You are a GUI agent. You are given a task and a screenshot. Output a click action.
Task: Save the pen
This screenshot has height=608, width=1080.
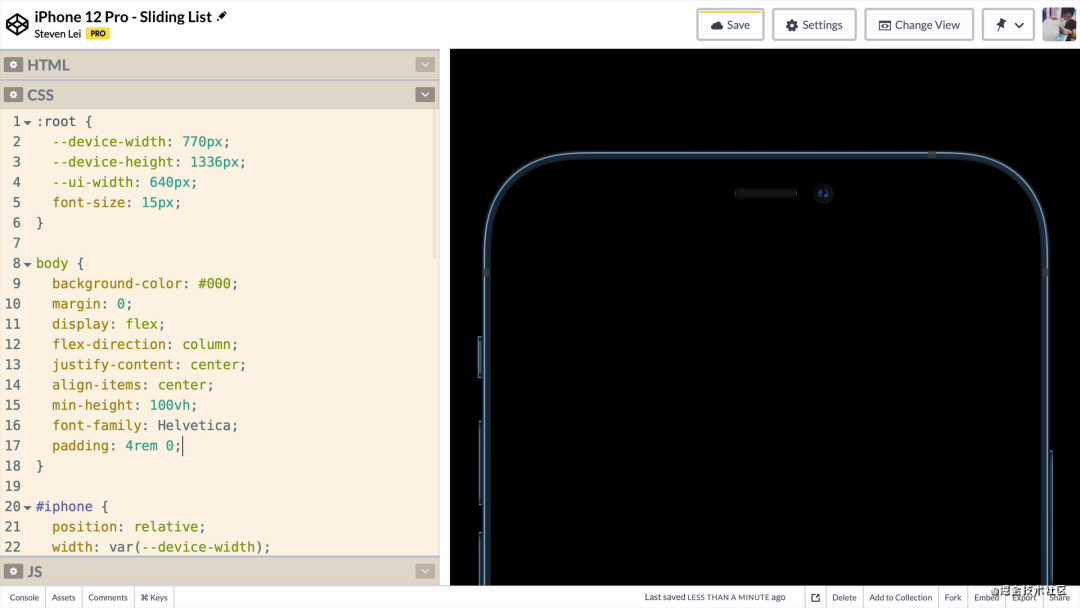730,25
